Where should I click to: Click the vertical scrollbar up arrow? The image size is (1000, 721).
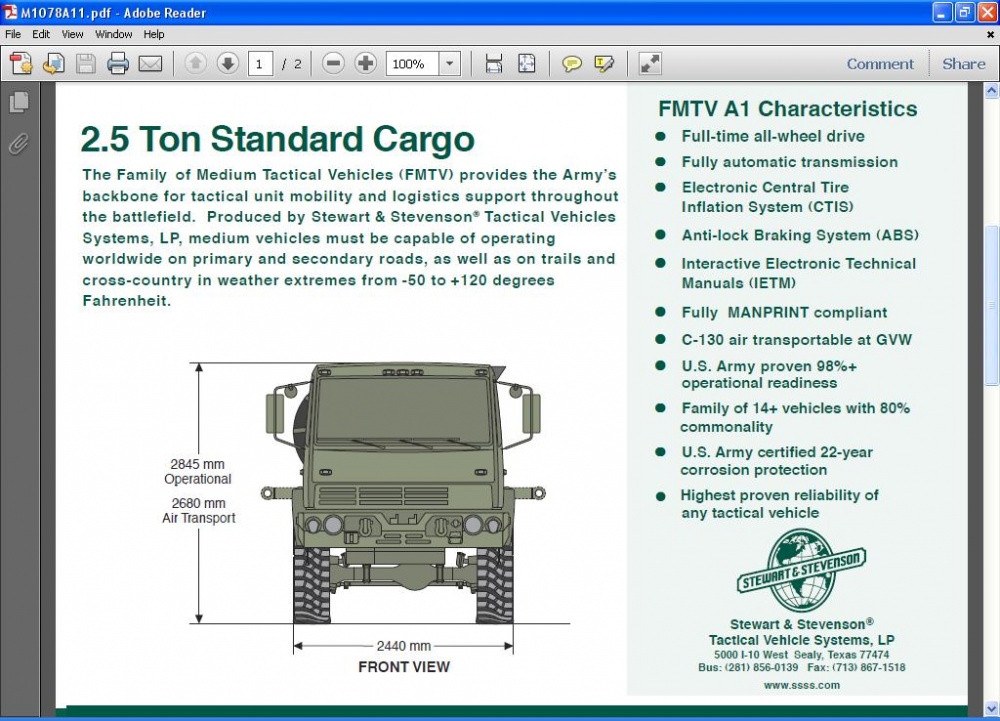coord(992,91)
